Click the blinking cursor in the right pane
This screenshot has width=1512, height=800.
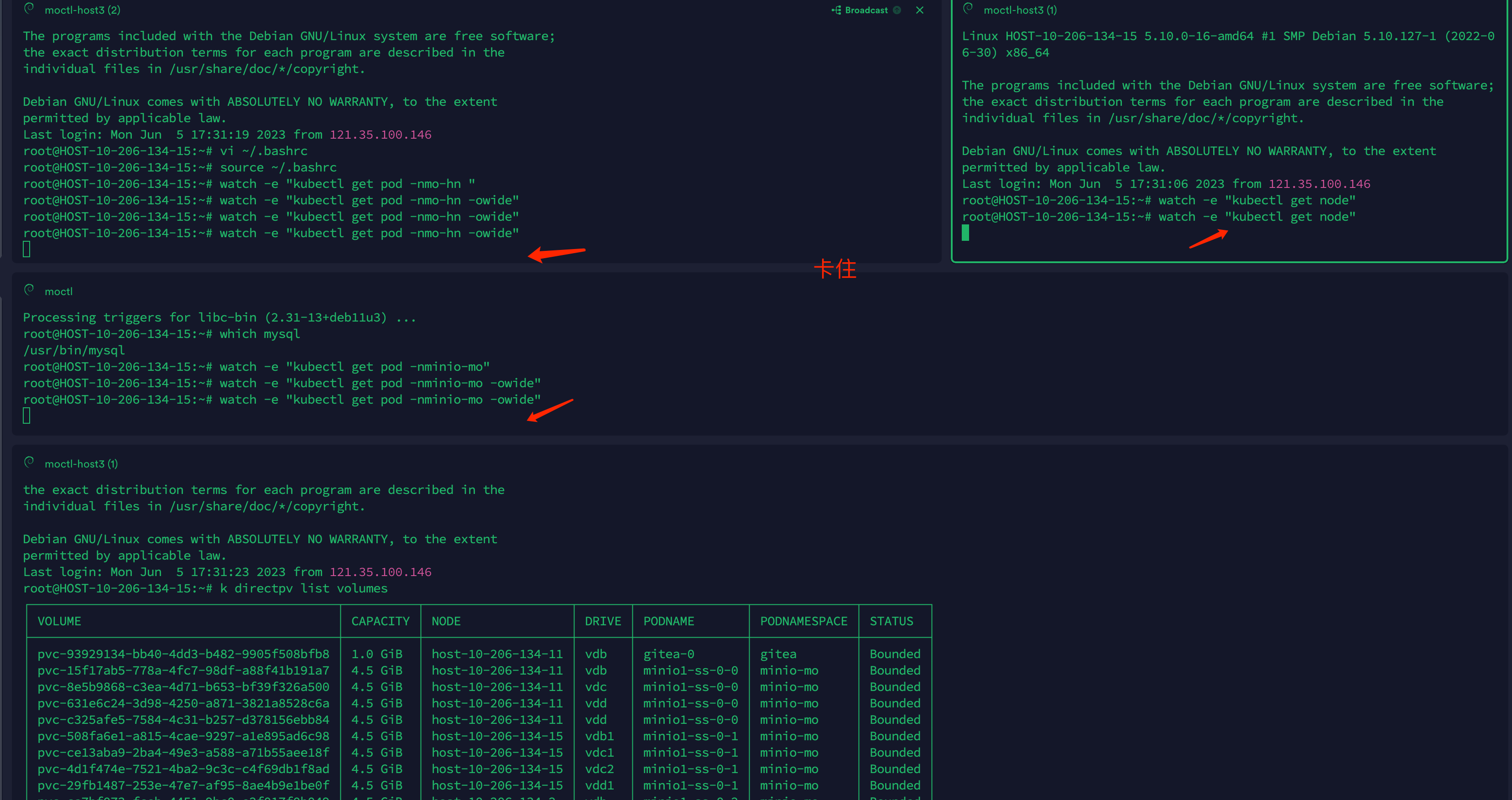965,233
